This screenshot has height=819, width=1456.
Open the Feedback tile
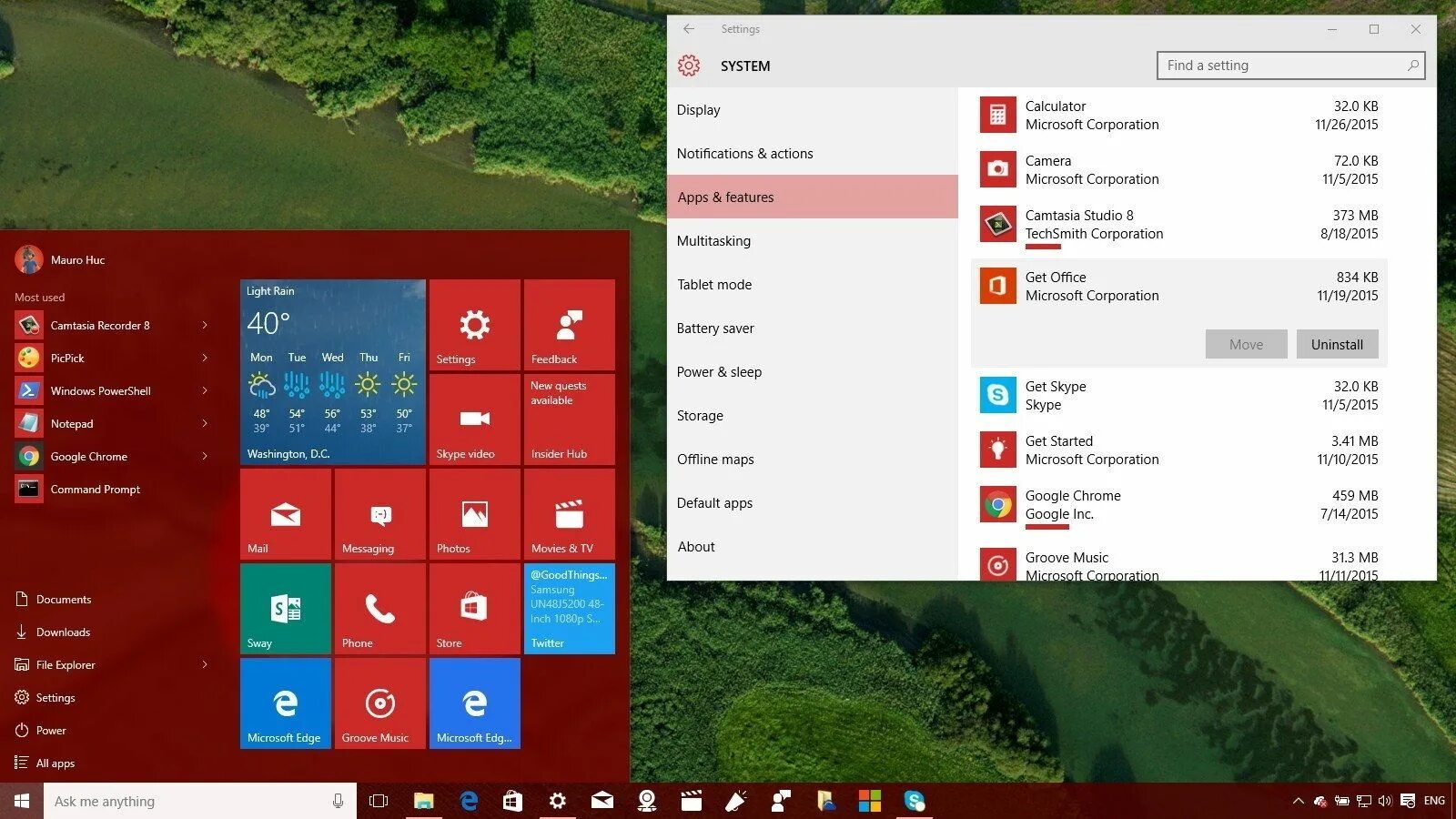click(x=569, y=325)
